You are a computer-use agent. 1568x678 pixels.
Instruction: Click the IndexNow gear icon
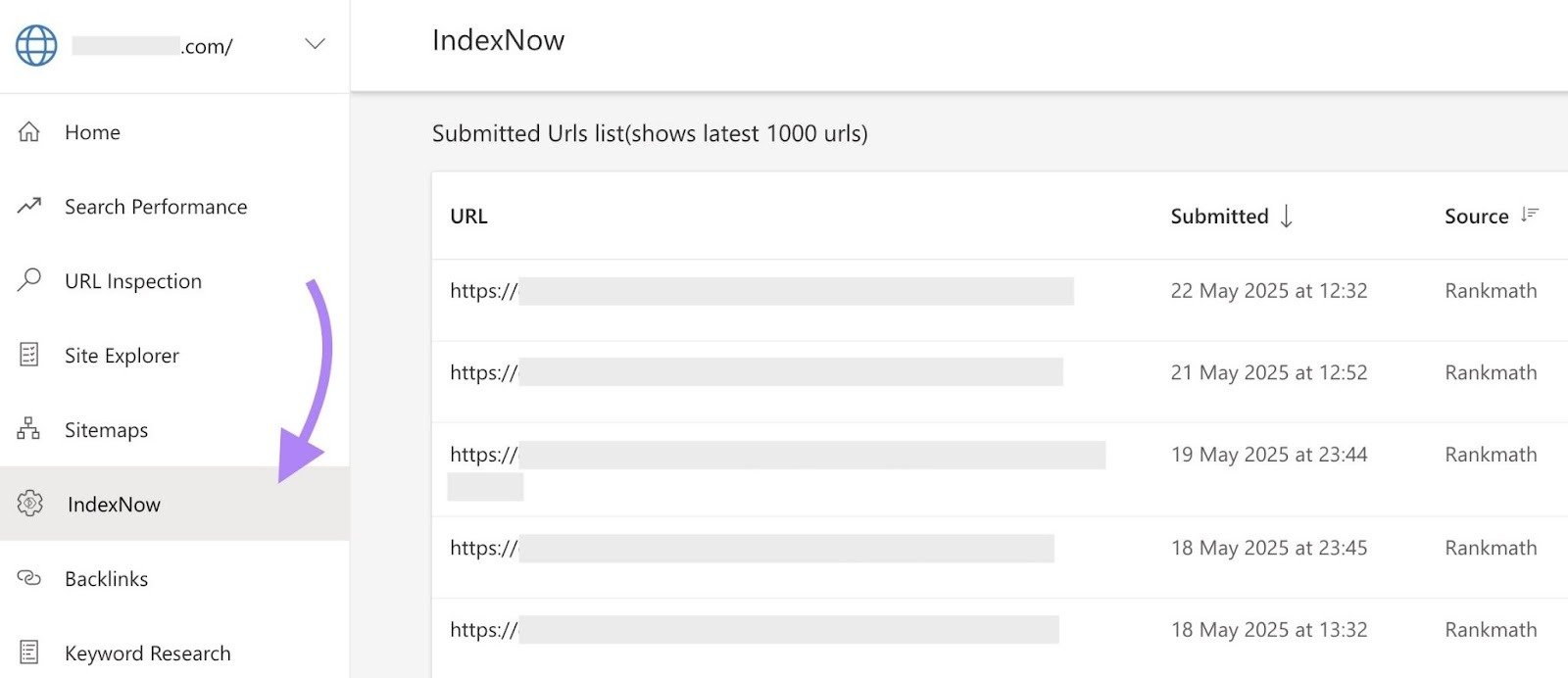[x=27, y=504]
